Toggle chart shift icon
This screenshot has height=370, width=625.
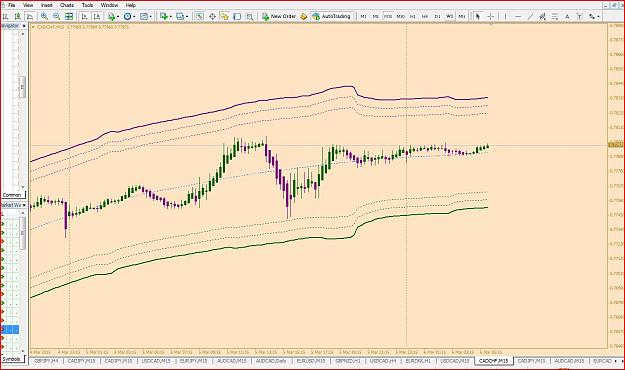[96, 16]
